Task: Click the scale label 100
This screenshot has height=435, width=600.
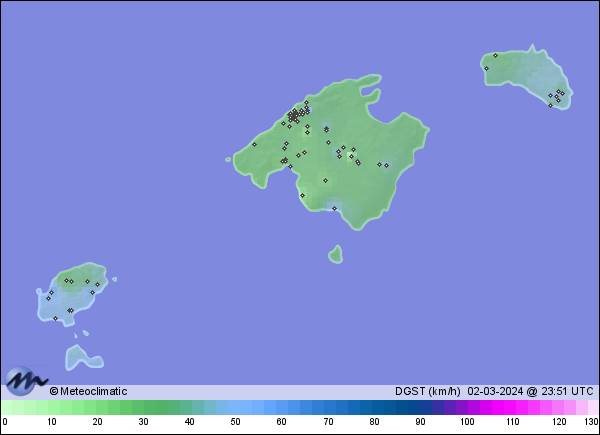Action: tap(467, 422)
